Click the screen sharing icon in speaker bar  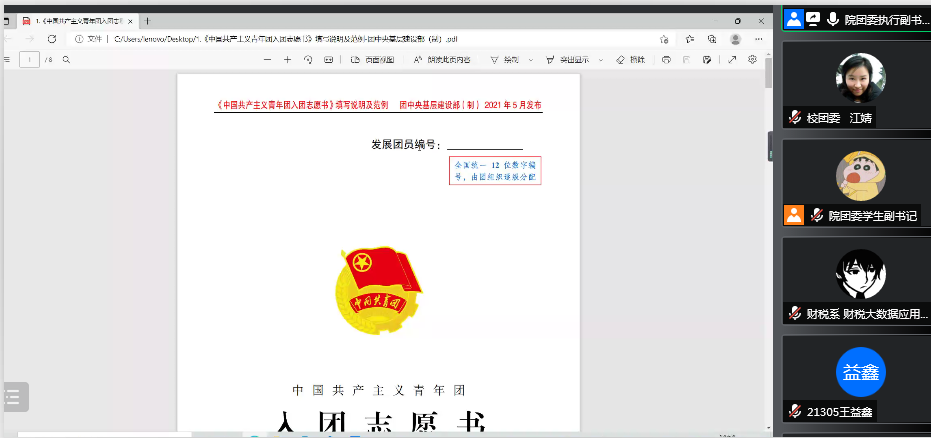point(813,19)
